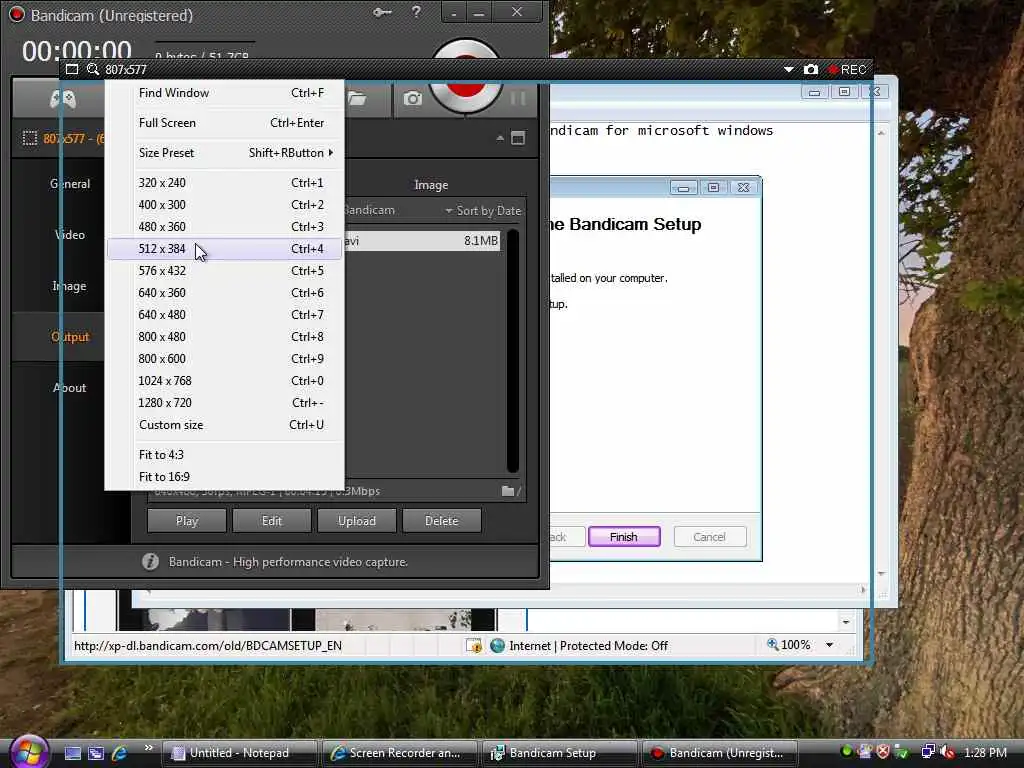Select 1280 x 720 size

pyautogui.click(x=225, y=403)
